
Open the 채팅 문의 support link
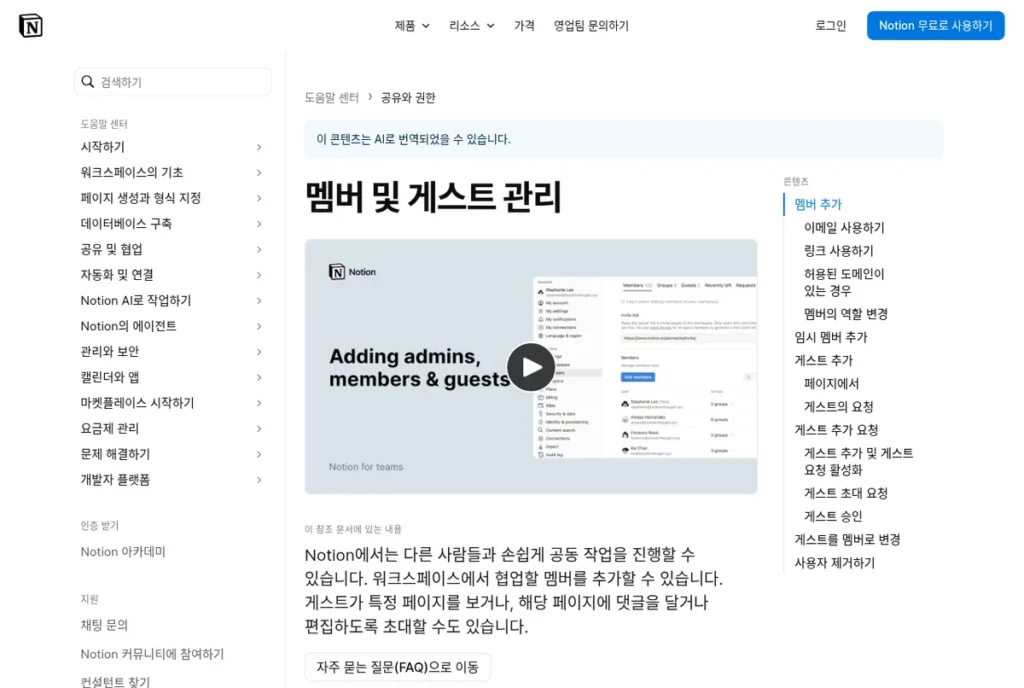tap(104, 625)
